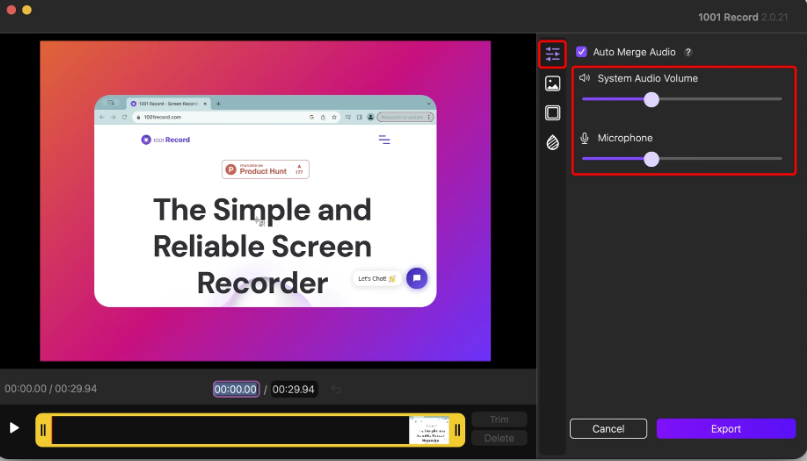Screen dimensions: 807x461
Task: Click the 1001 Record logo in preview
Action: [165, 139]
